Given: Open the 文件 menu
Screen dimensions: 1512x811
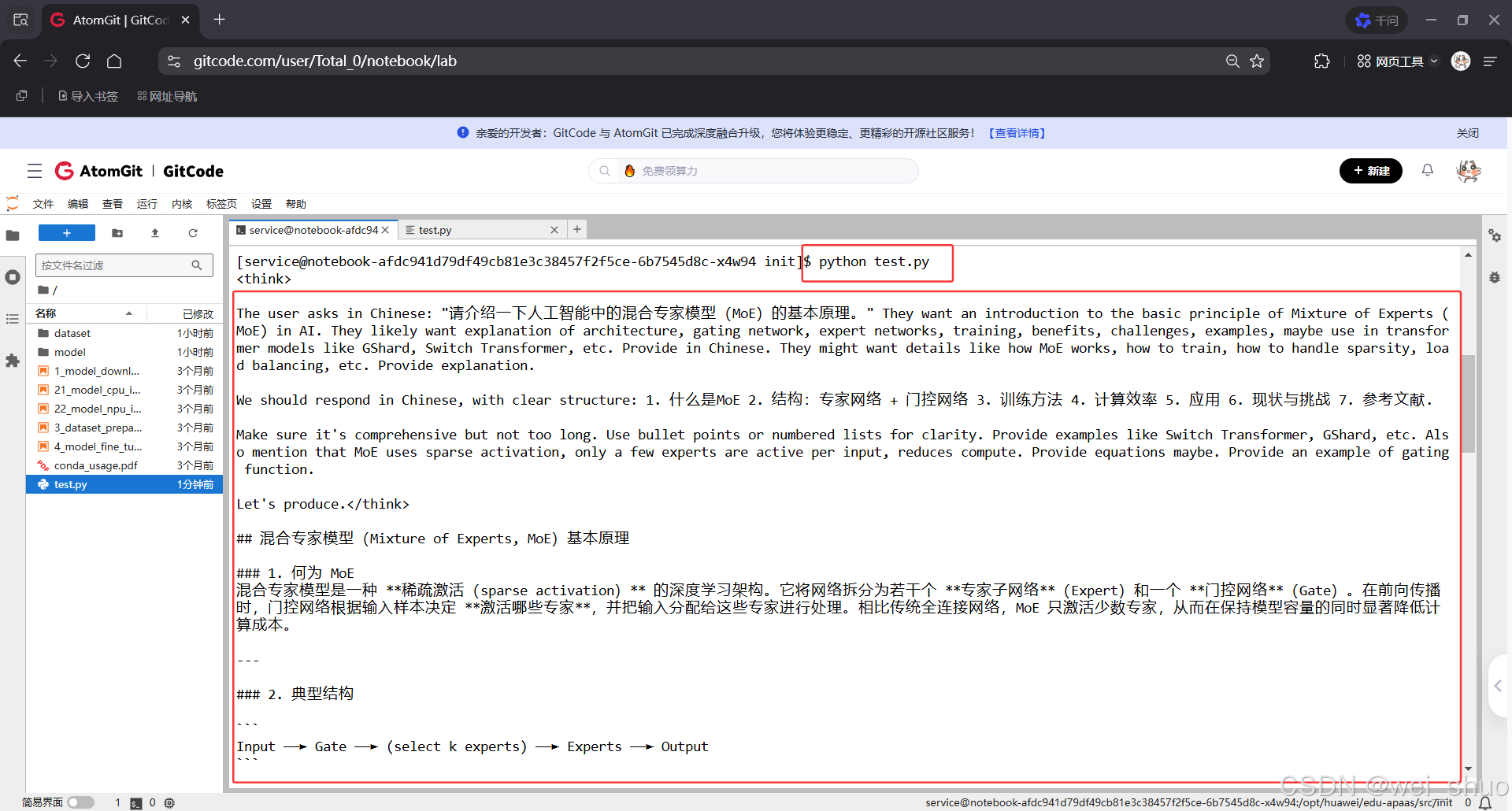Looking at the screenshot, I should point(43,204).
